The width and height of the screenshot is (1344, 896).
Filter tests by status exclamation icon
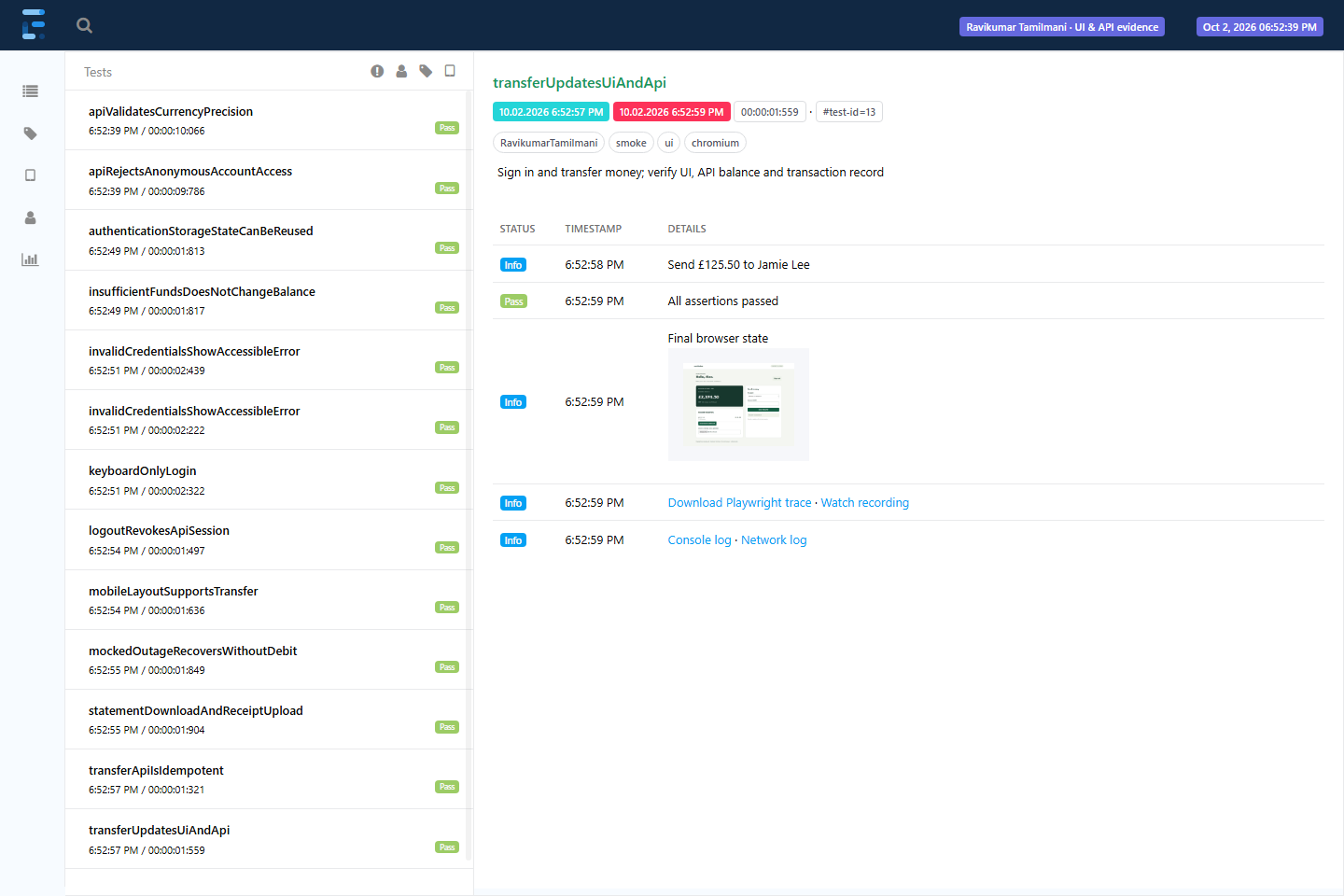click(x=377, y=71)
